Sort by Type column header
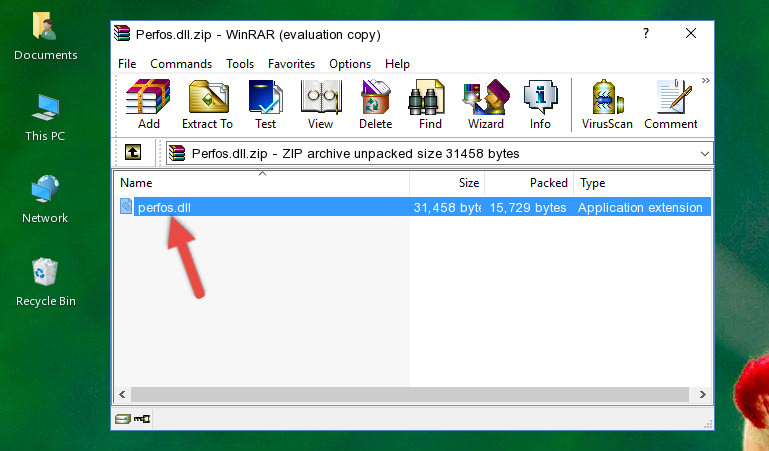769x451 pixels. tap(642, 183)
